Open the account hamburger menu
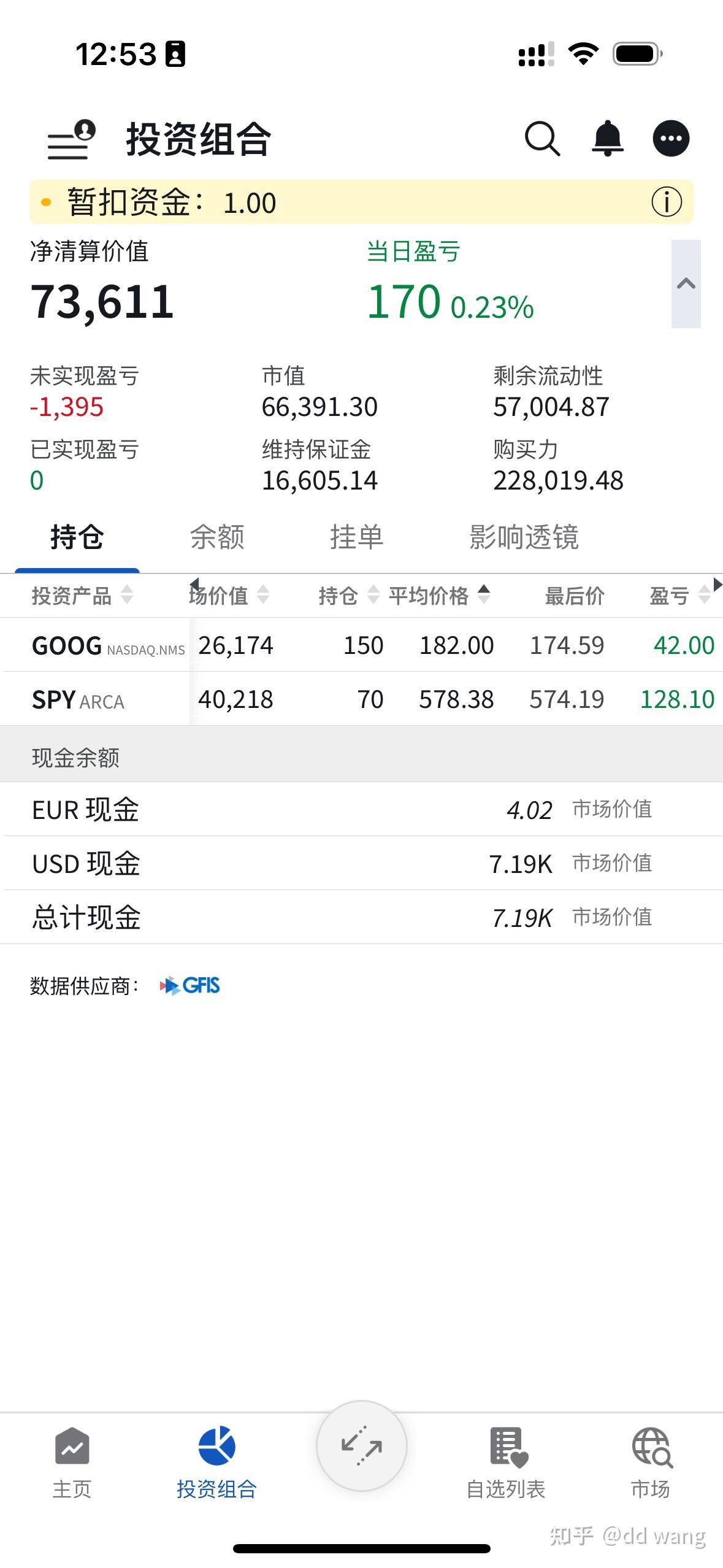The height and width of the screenshot is (1568, 723). point(71,140)
